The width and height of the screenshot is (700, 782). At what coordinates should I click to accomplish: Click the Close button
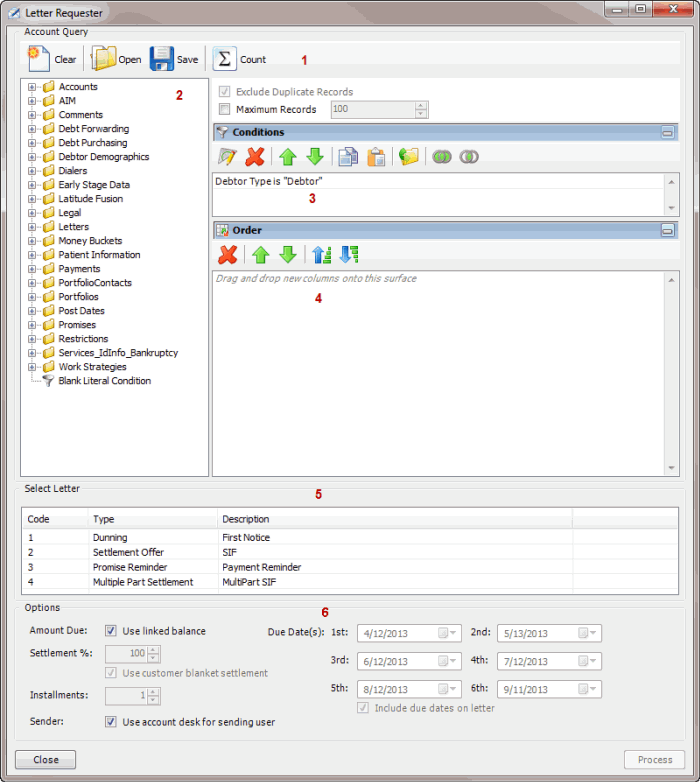pos(46,760)
